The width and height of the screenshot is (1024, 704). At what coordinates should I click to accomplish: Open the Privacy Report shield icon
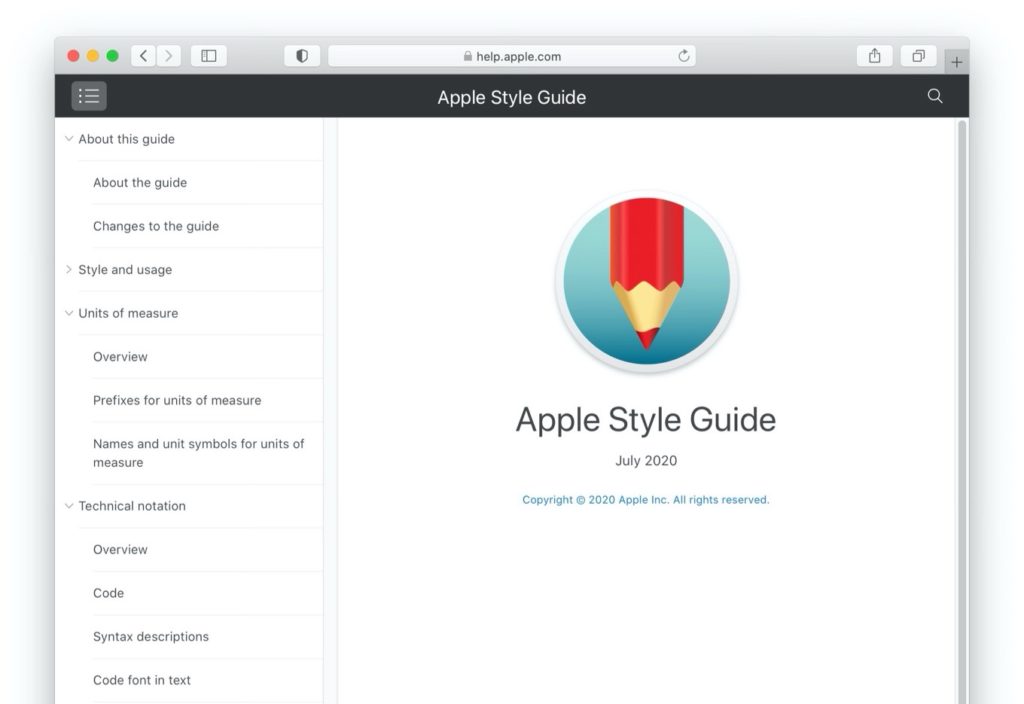point(301,55)
